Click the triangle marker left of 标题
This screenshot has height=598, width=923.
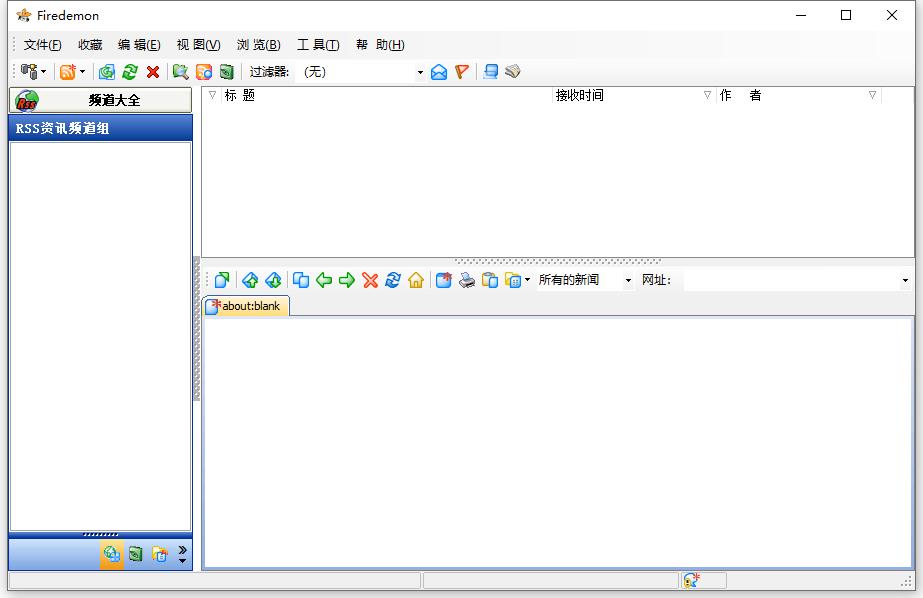213,95
